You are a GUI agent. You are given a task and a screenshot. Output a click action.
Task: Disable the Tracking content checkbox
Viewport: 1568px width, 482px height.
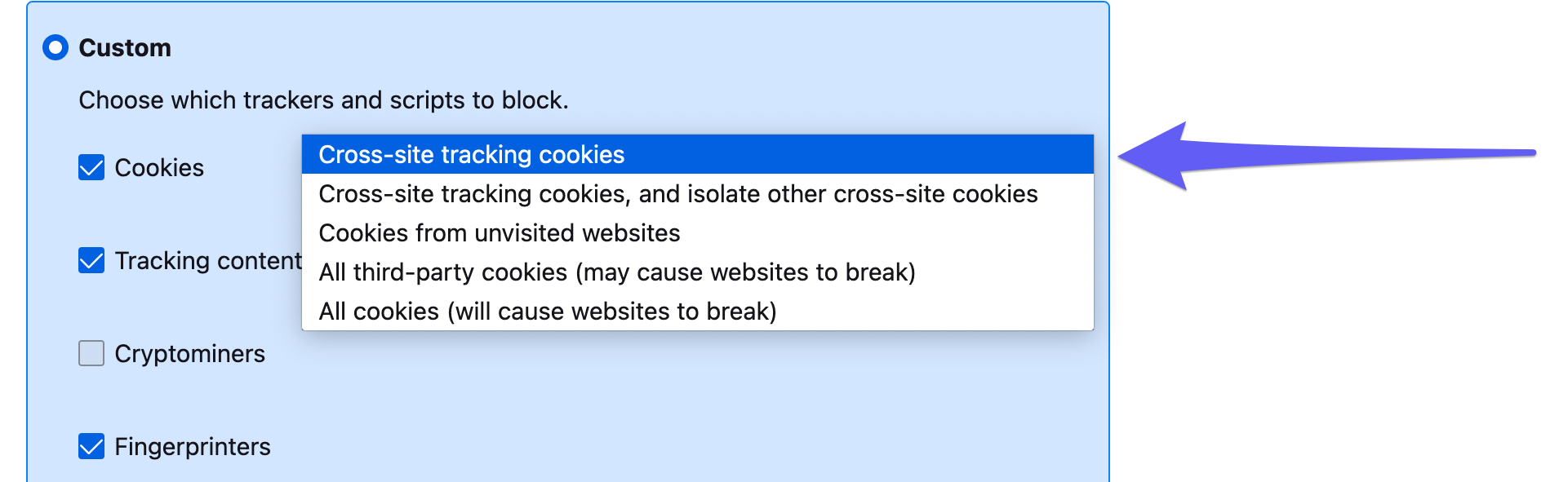point(91,261)
